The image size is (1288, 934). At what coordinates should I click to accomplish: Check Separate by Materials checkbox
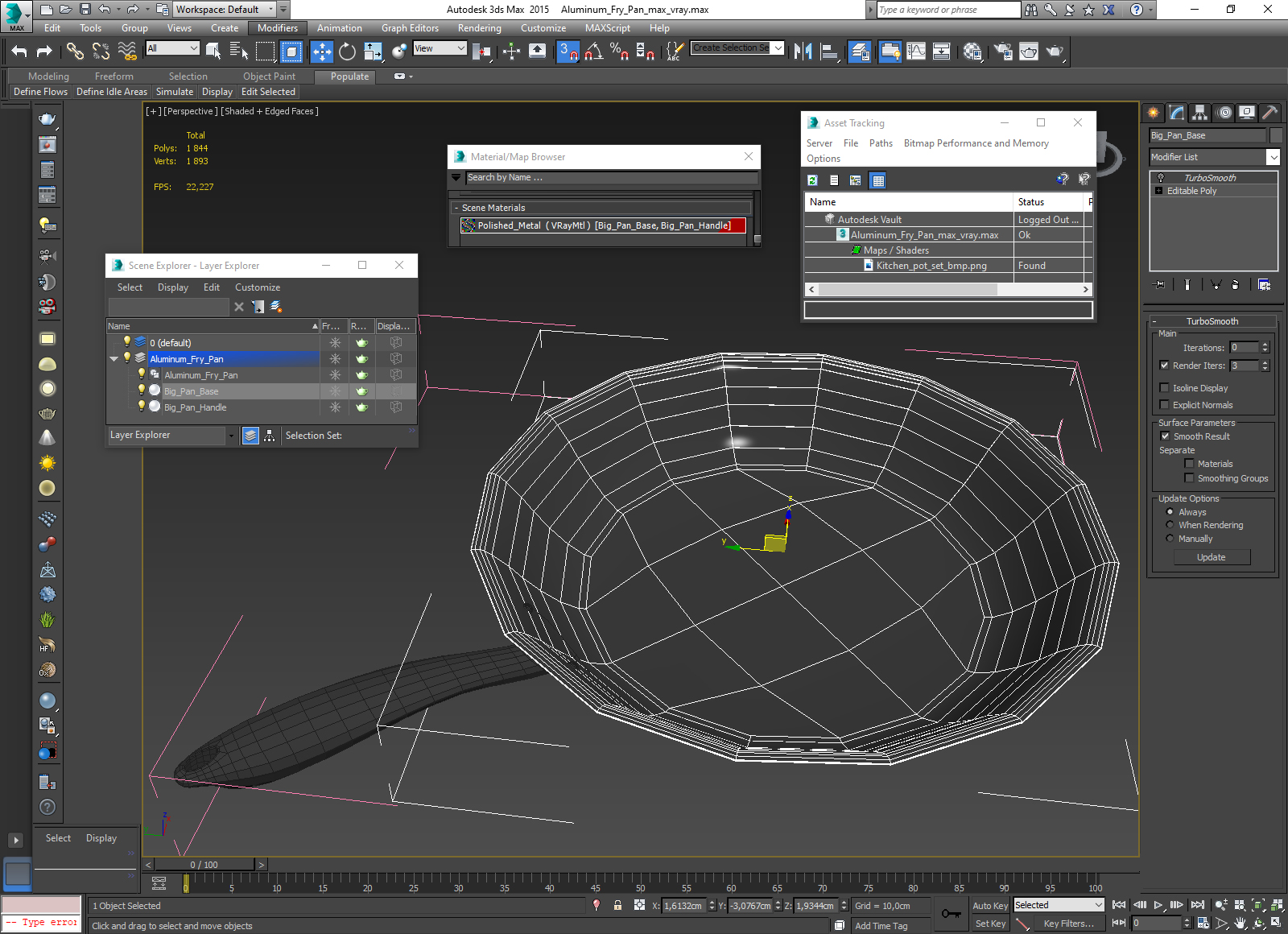(x=1189, y=463)
